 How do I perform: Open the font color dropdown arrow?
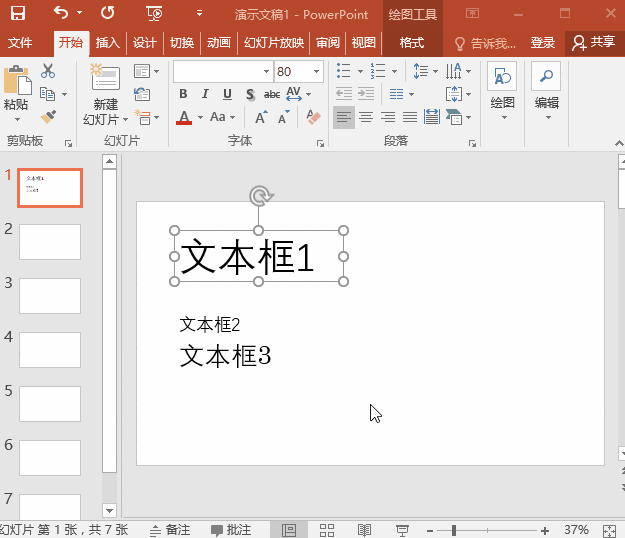pyautogui.click(x=200, y=118)
